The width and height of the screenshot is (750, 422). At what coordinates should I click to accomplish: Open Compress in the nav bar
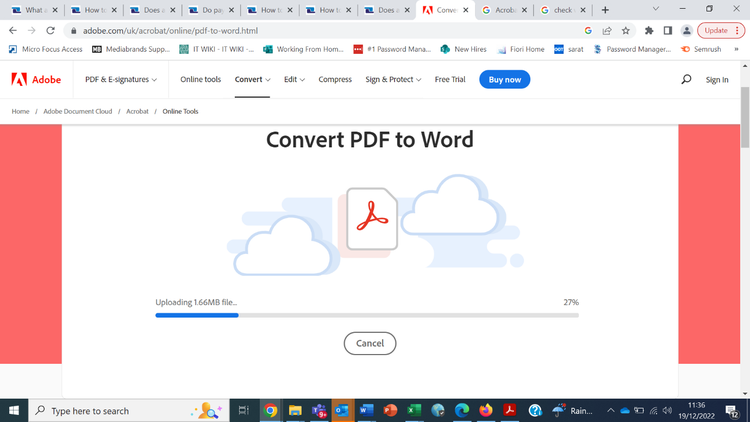point(335,79)
